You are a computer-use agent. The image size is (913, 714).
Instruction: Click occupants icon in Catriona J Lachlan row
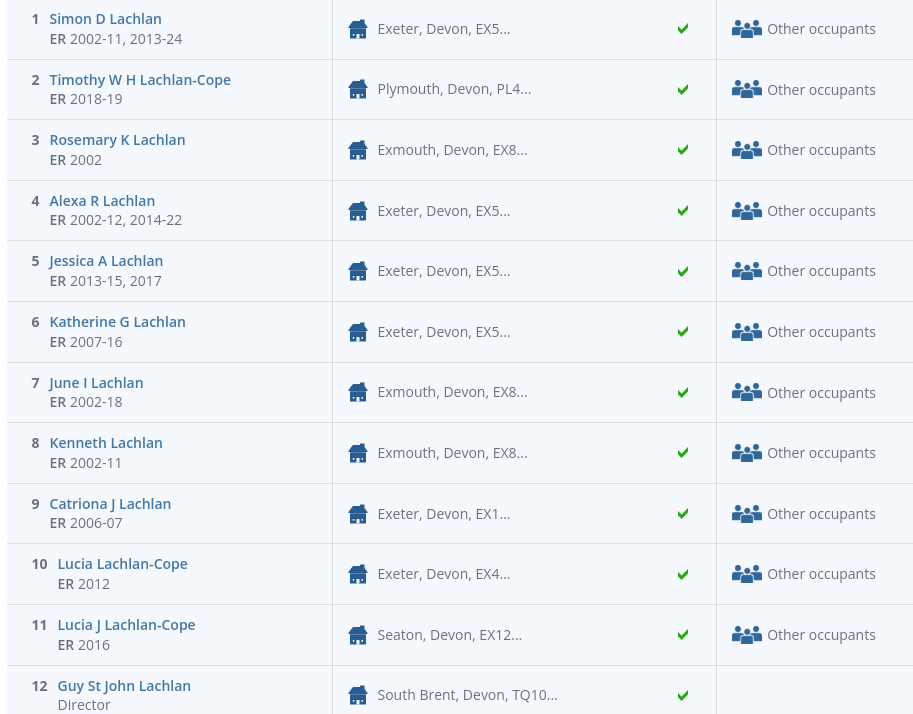(746, 514)
